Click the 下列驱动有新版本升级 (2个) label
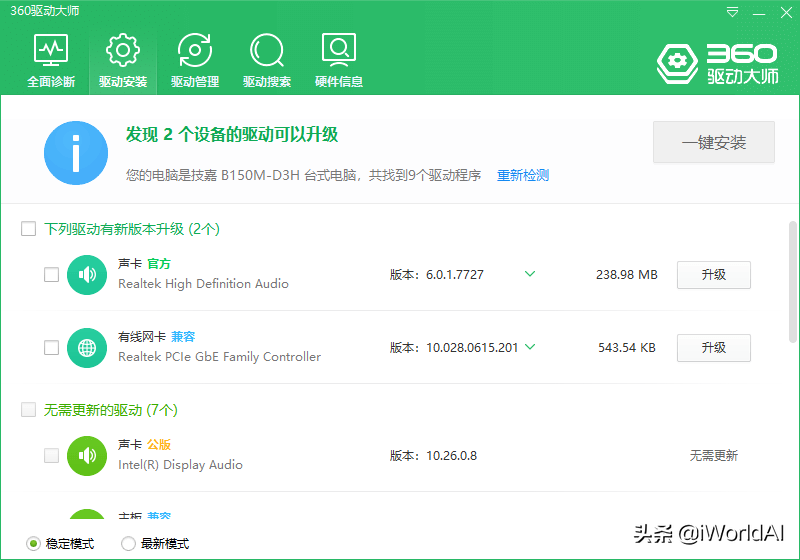 coord(132,229)
